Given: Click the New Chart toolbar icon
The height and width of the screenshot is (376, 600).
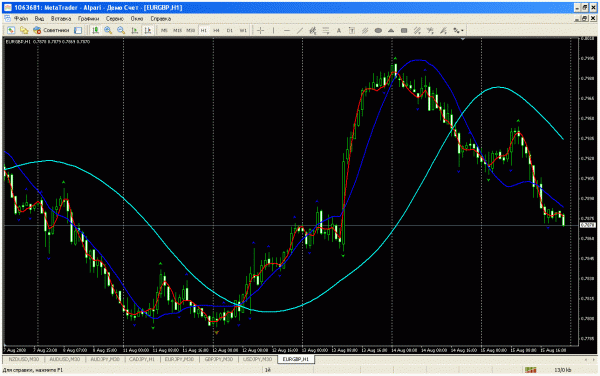Looking at the screenshot, I should [x=11, y=30].
